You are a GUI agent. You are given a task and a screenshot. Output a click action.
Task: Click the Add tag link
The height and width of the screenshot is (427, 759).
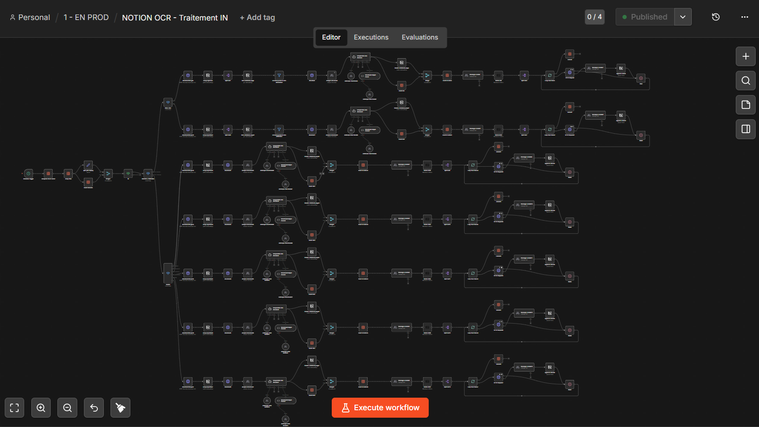click(x=258, y=17)
